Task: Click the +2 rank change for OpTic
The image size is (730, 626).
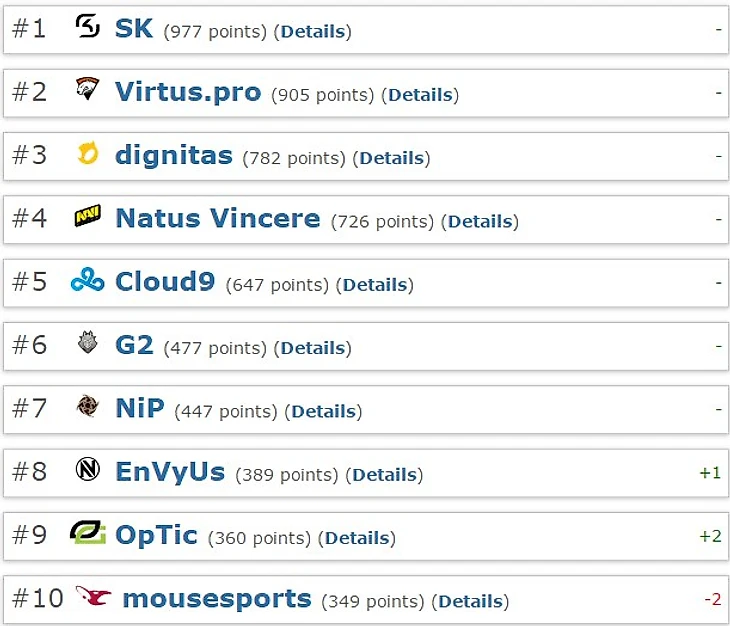Action: [x=709, y=536]
